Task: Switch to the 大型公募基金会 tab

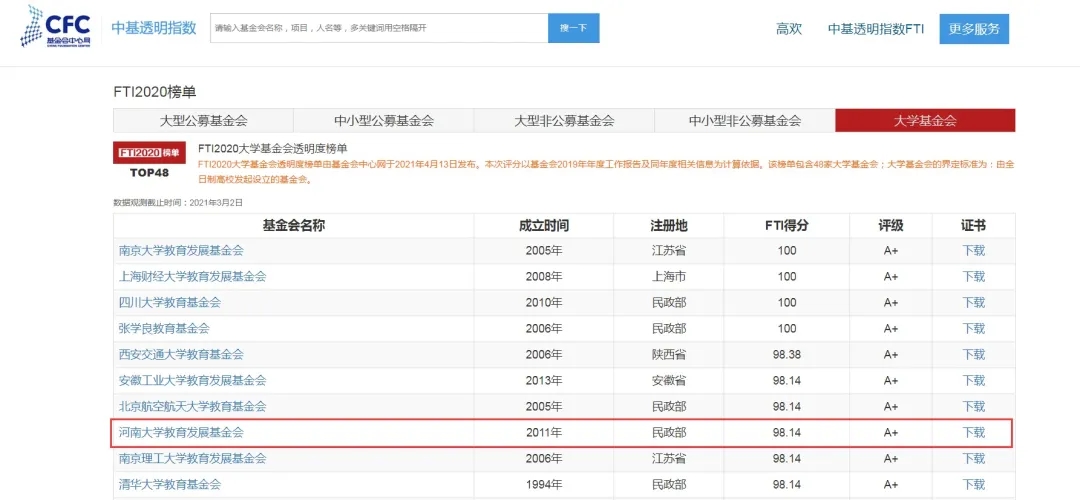Action: click(203, 121)
